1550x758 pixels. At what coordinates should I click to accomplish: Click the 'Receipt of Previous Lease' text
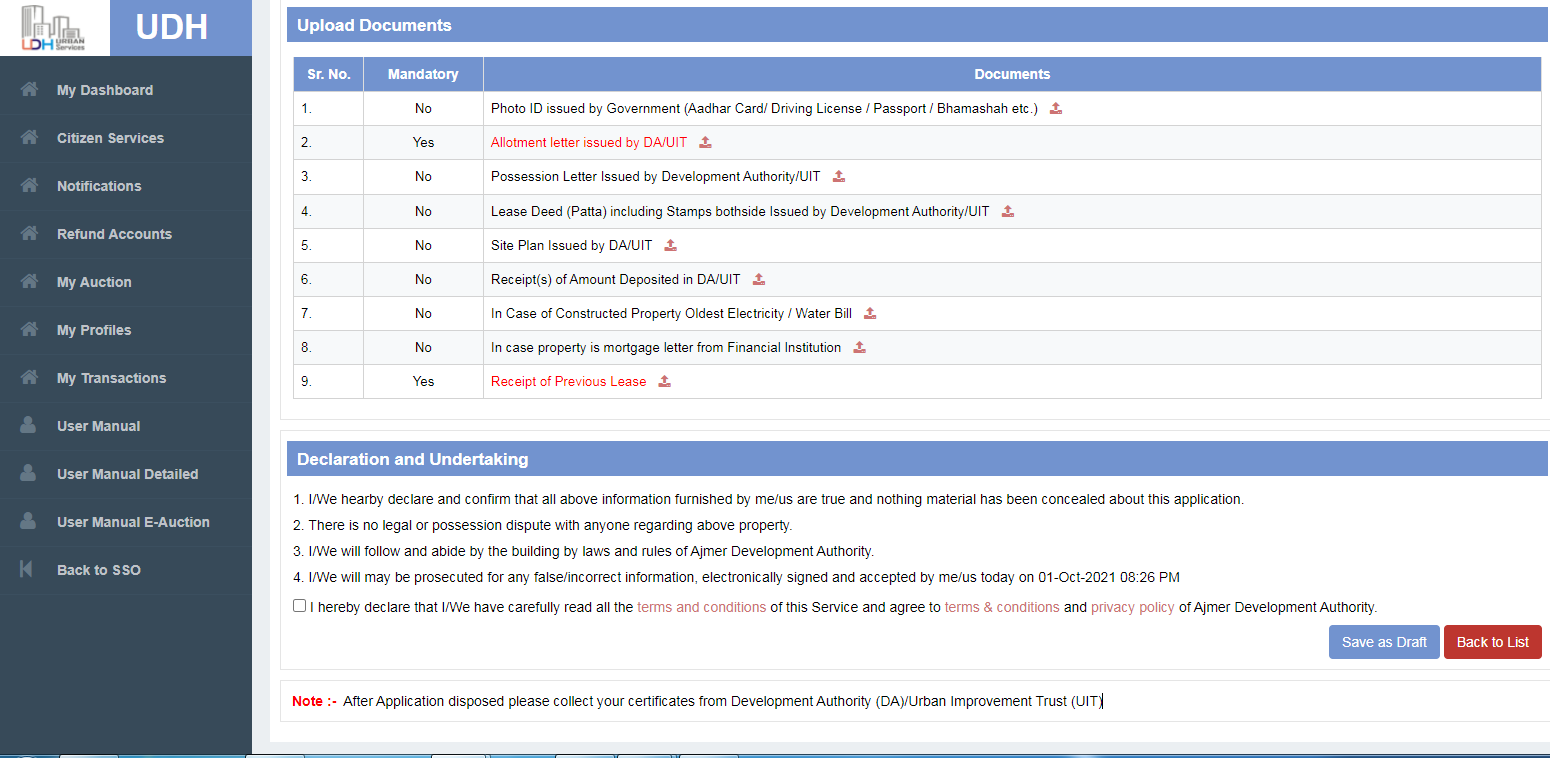point(568,381)
